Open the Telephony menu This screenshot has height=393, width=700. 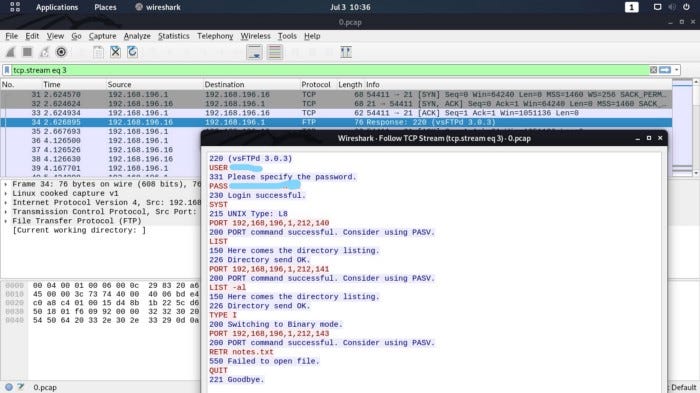[x=215, y=36]
